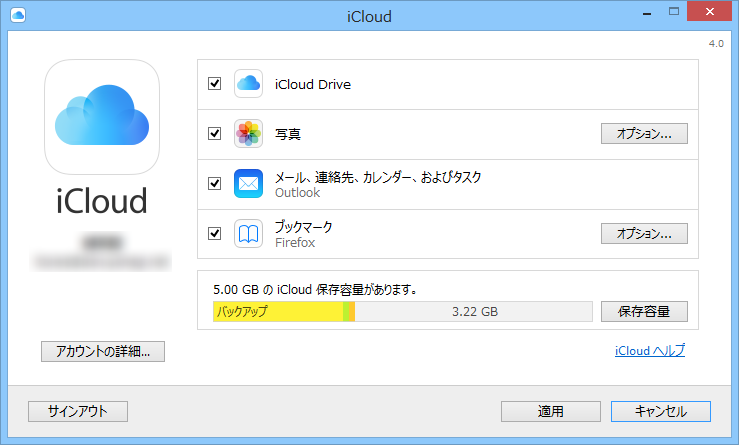Toggle the 写真 checkbox
The image size is (739, 445).
click(214, 134)
